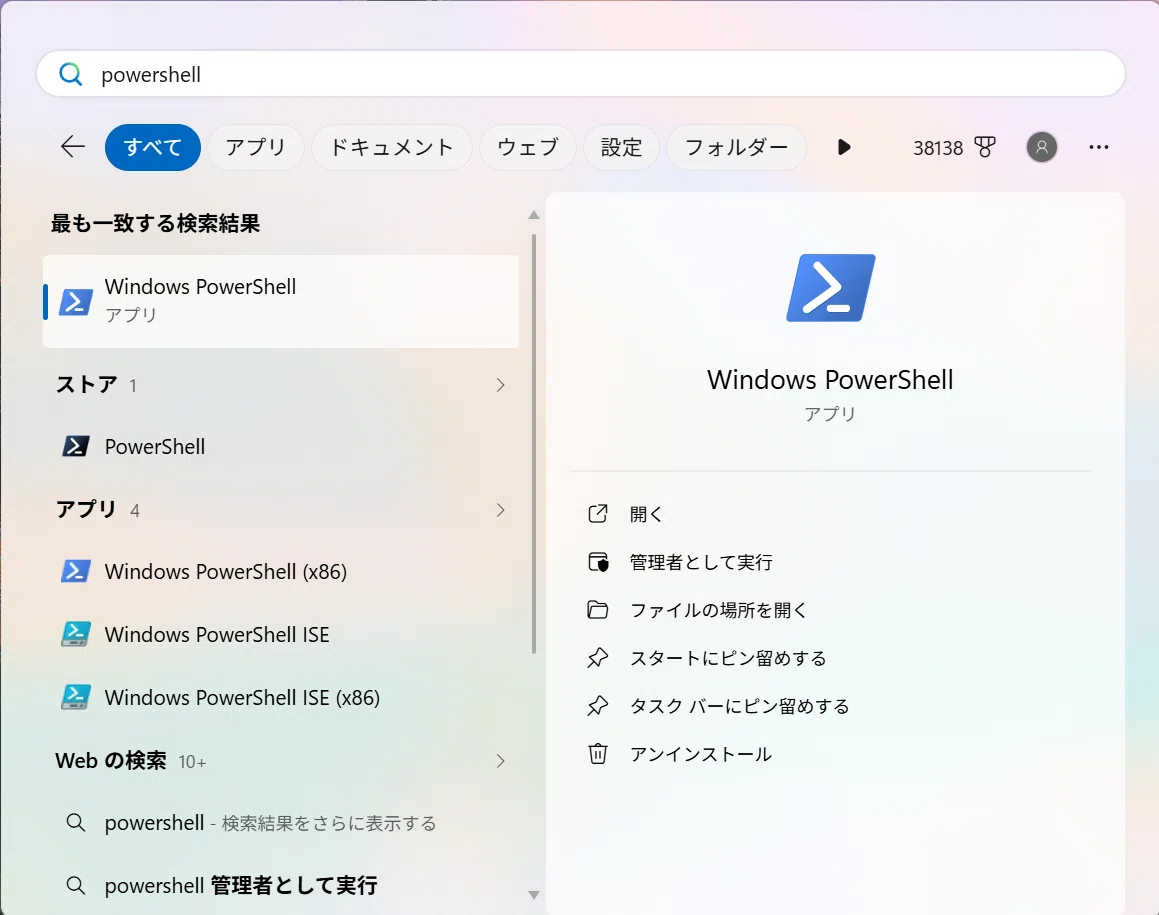Switch to the ウェブ filter tab
This screenshot has width=1159, height=915.
pos(528,147)
